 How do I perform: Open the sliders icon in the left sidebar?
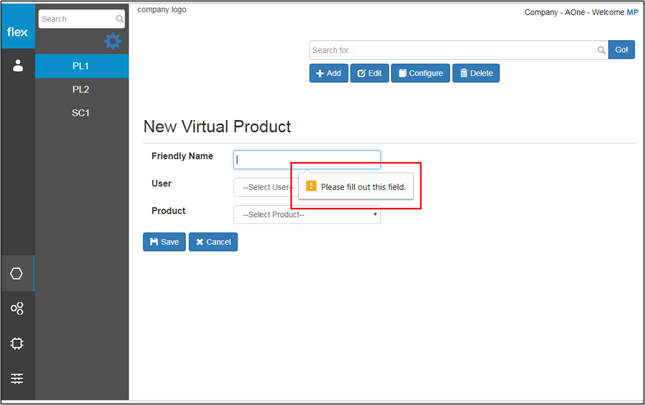click(x=17, y=378)
